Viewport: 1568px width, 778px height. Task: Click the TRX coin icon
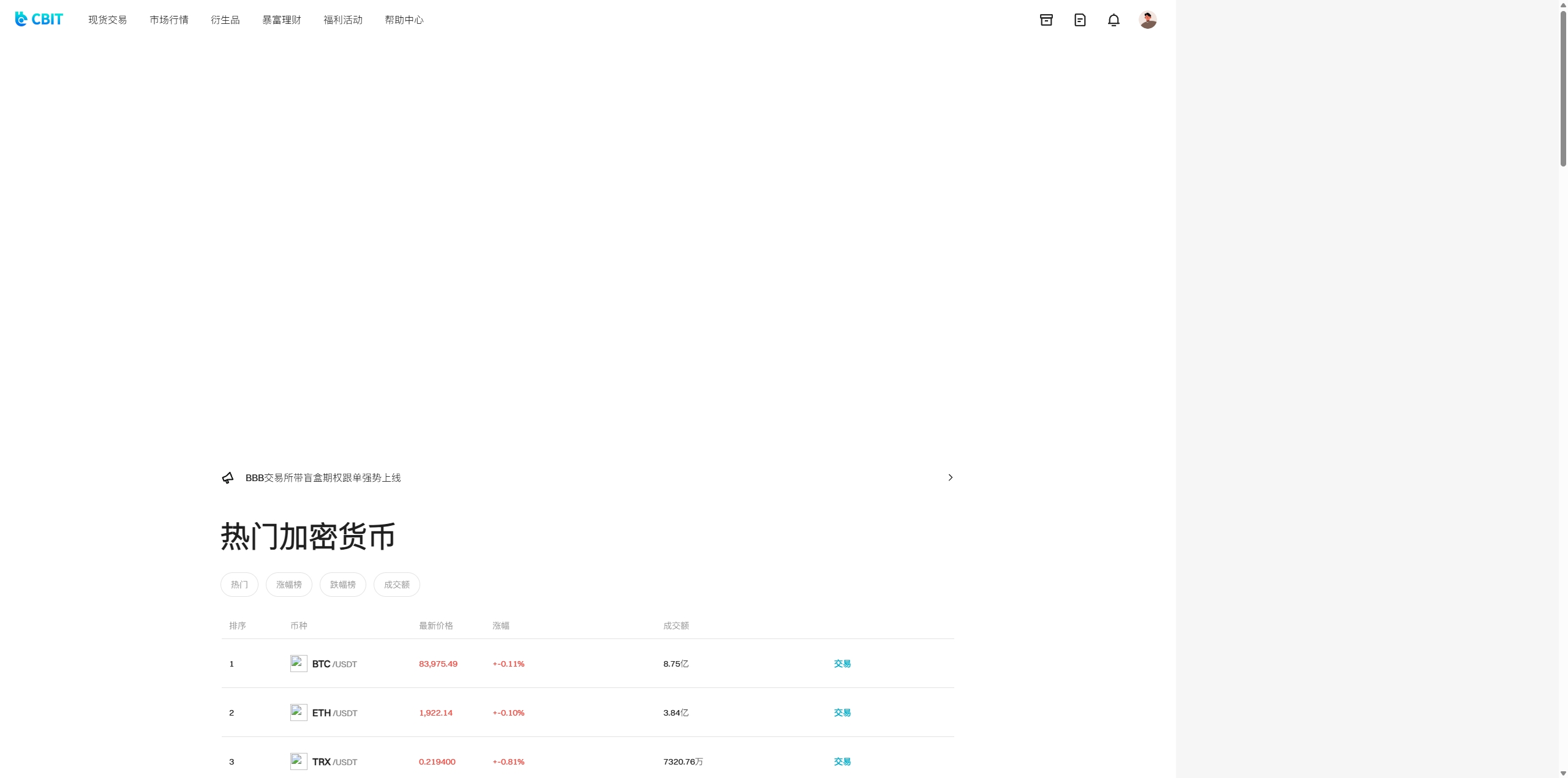tap(298, 761)
